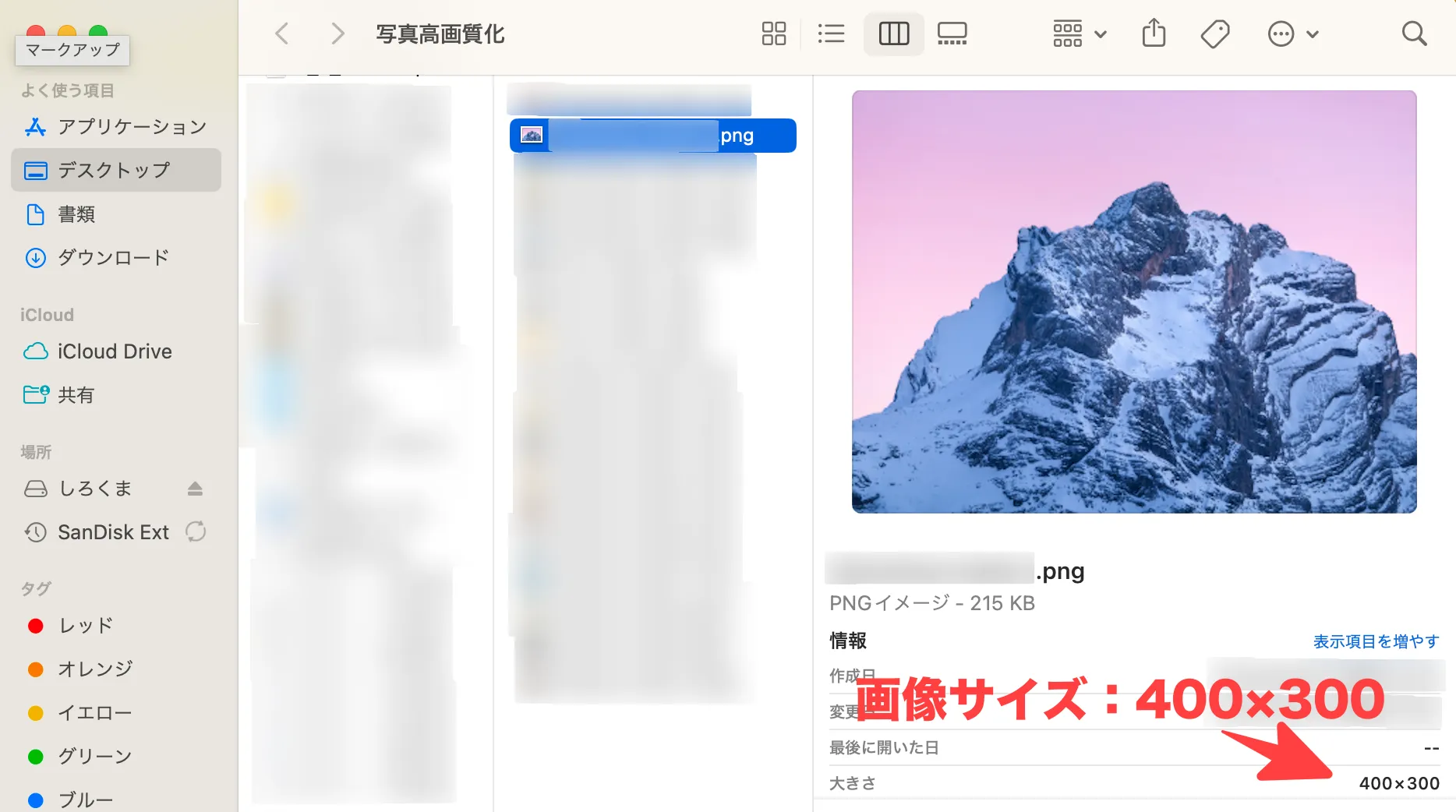Viewport: 1456px width, 812px height.
Task: Click the mountain preview image
Action: 1134,301
